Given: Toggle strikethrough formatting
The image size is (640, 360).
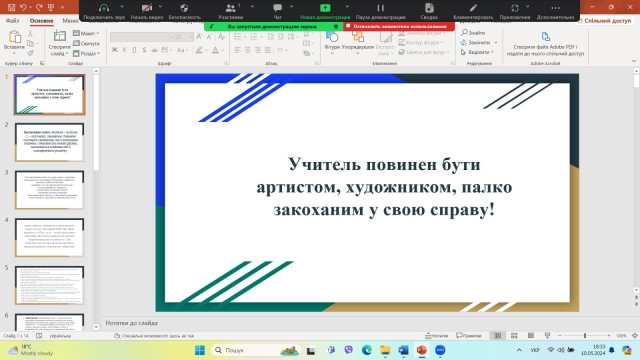Looking at the screenshot, I should (154, 50).
